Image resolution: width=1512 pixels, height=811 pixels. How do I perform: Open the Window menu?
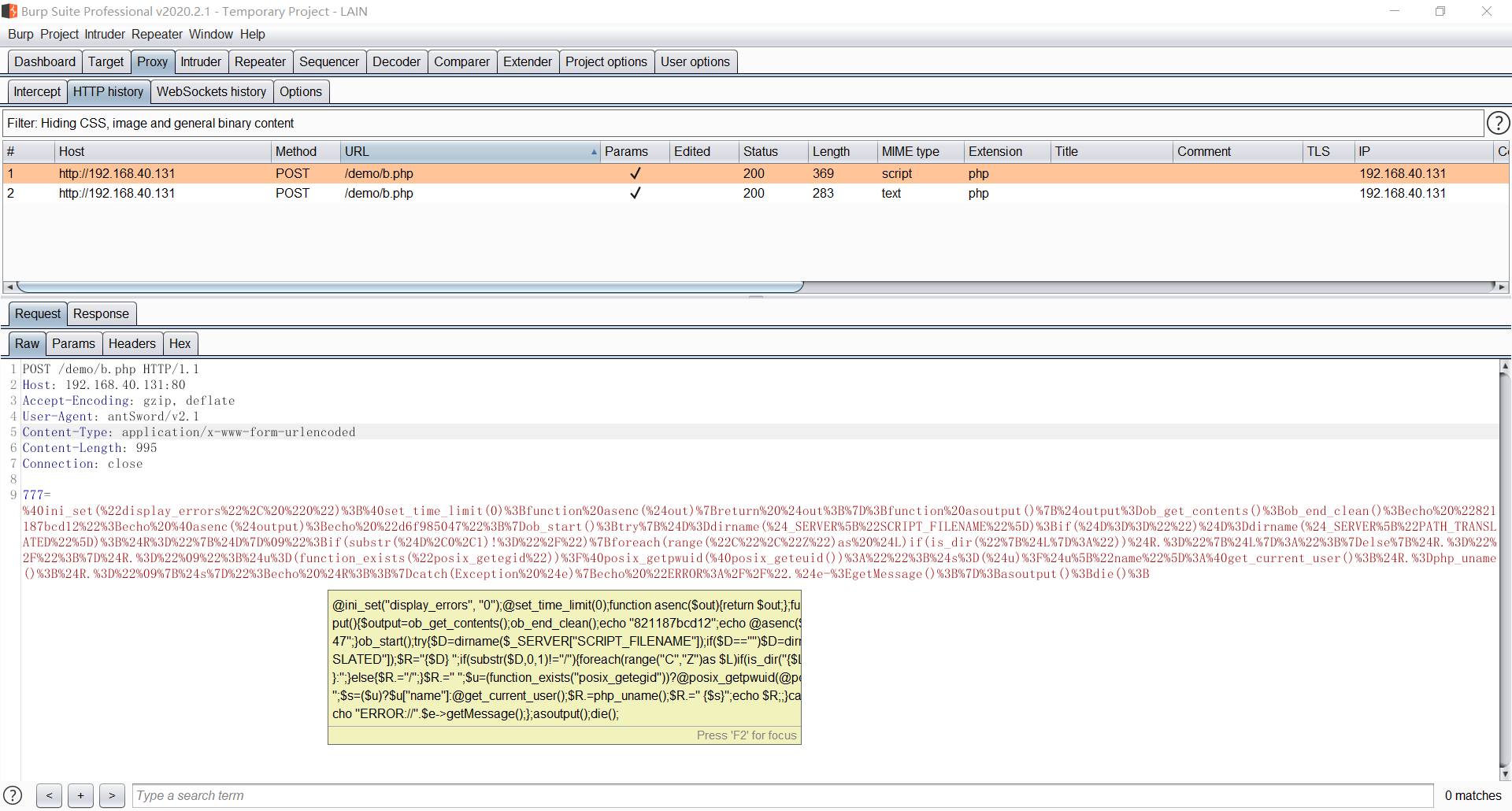coord(210,34)
